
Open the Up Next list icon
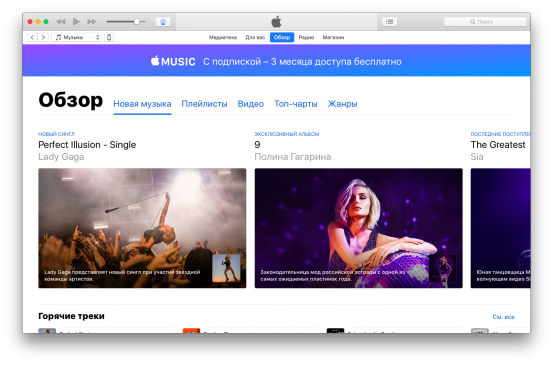(389, 22)
